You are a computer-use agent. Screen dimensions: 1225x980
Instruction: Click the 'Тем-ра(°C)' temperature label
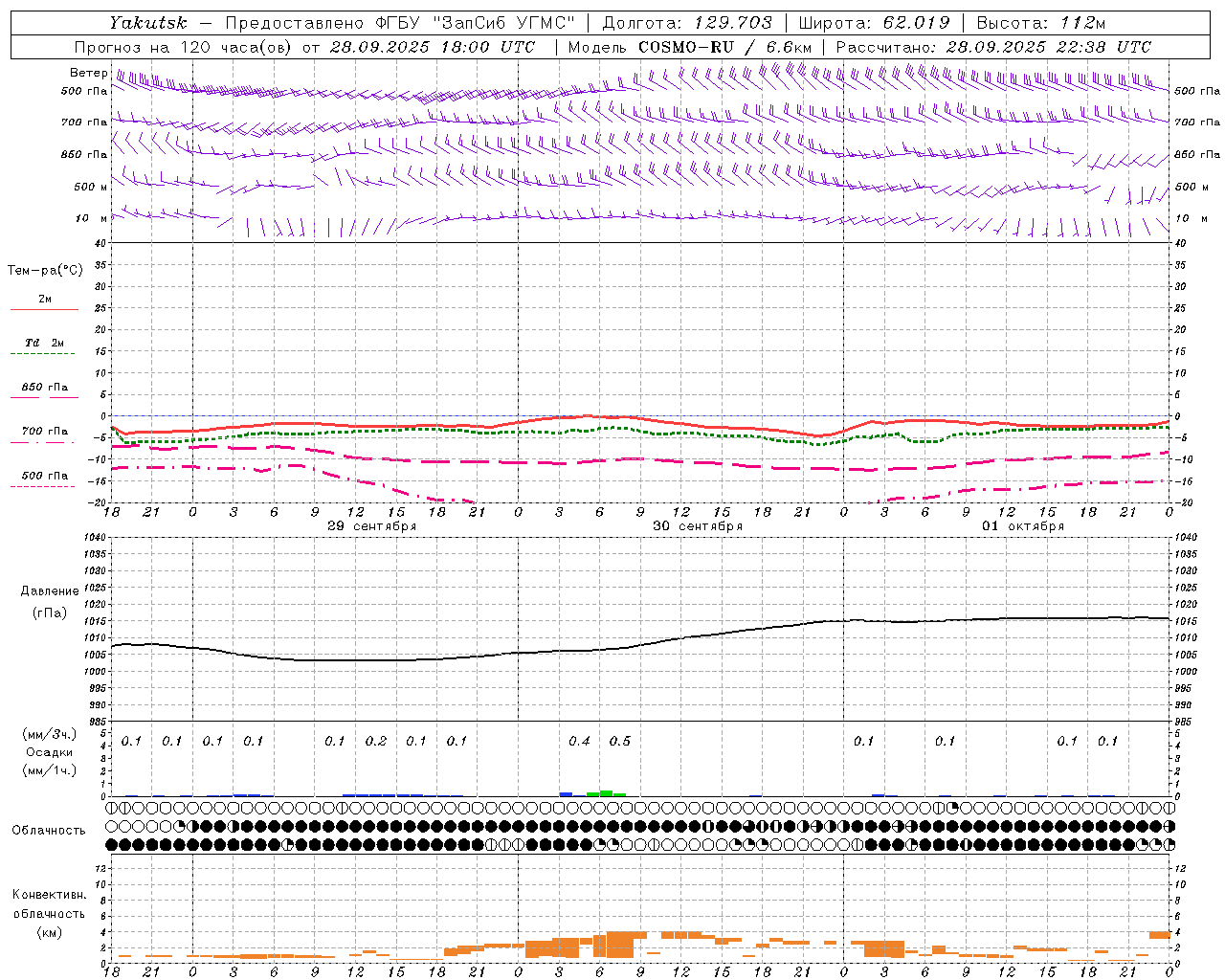pyautogui.click(x=45, y=271)
